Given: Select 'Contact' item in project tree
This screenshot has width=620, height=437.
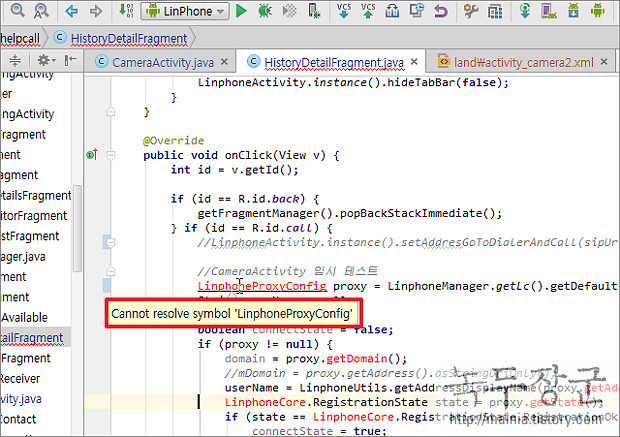Looking at the screenshot, I should point(18,419).
